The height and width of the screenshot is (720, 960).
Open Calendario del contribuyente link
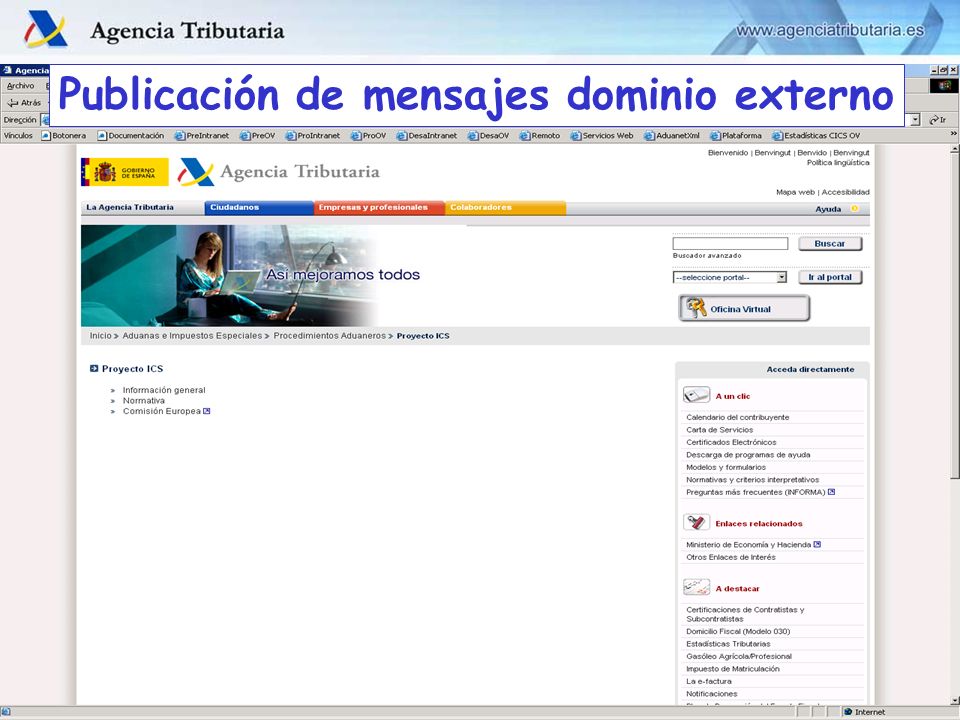pyautogui.click(x=738, y=417)
